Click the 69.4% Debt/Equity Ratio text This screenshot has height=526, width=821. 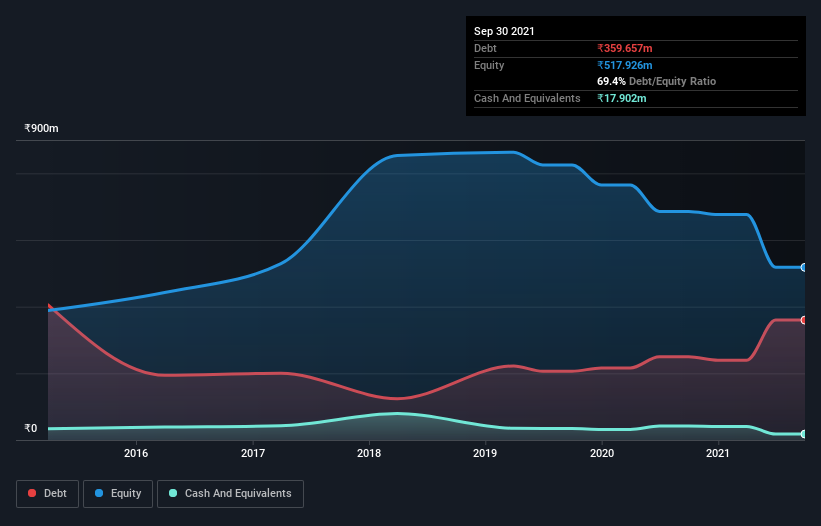tap(657, 81)
